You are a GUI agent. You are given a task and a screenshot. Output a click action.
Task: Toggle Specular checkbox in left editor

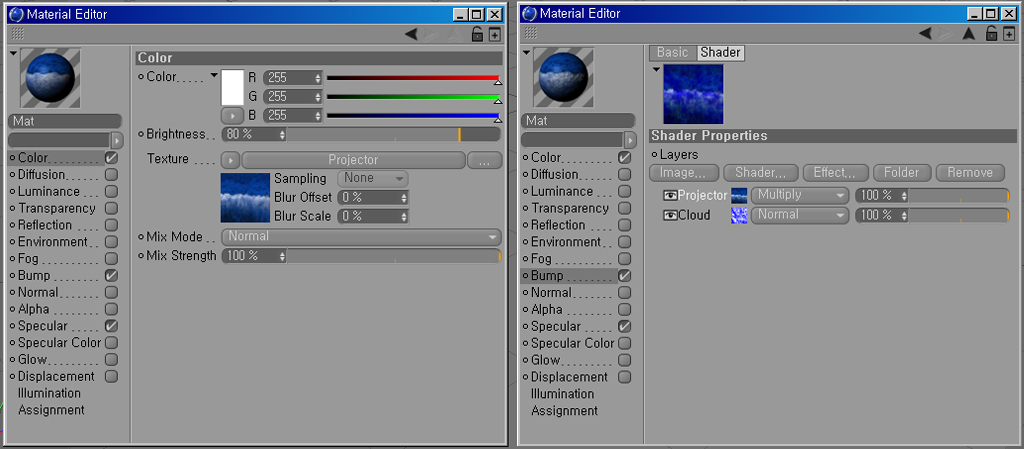[x=112, y=326]
